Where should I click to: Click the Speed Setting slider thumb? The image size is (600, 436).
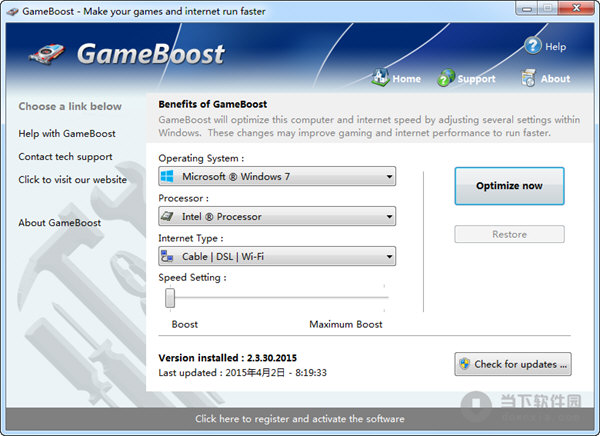pos(170,298)
